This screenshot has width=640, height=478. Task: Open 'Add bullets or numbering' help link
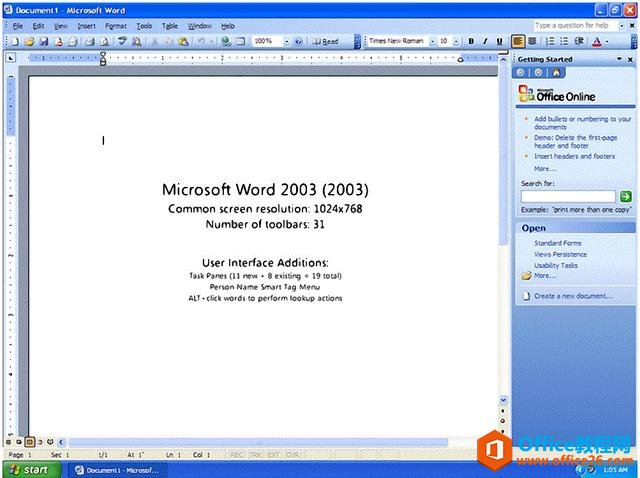point(582,123)
